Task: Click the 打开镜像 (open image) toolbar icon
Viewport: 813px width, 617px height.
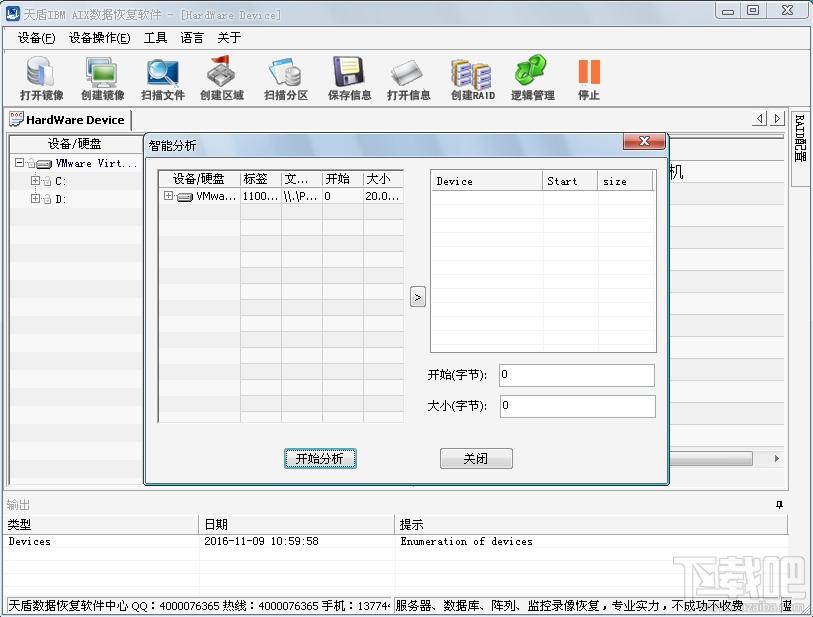Action: [41, 78]
